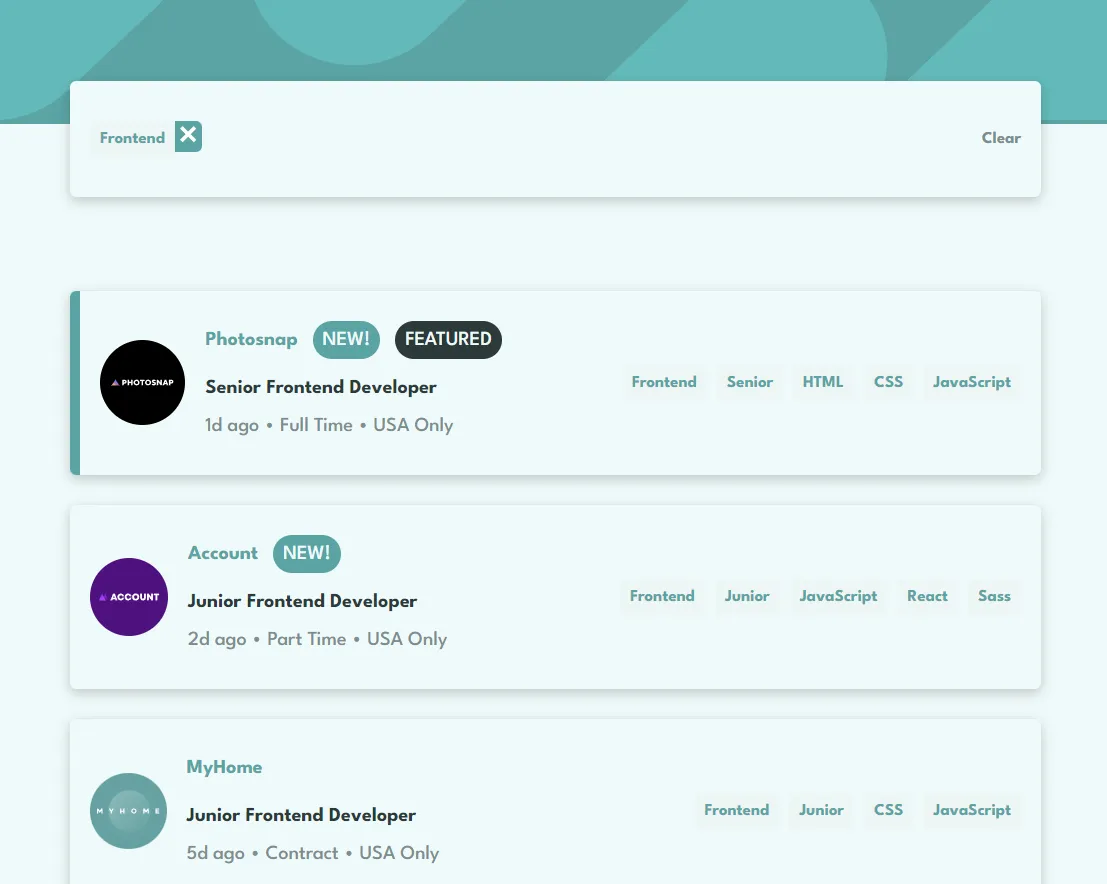Viewport: 1107px width, 884px height.
Task: Remove the Frontend filter via its X icon
Action: (187, 135)
